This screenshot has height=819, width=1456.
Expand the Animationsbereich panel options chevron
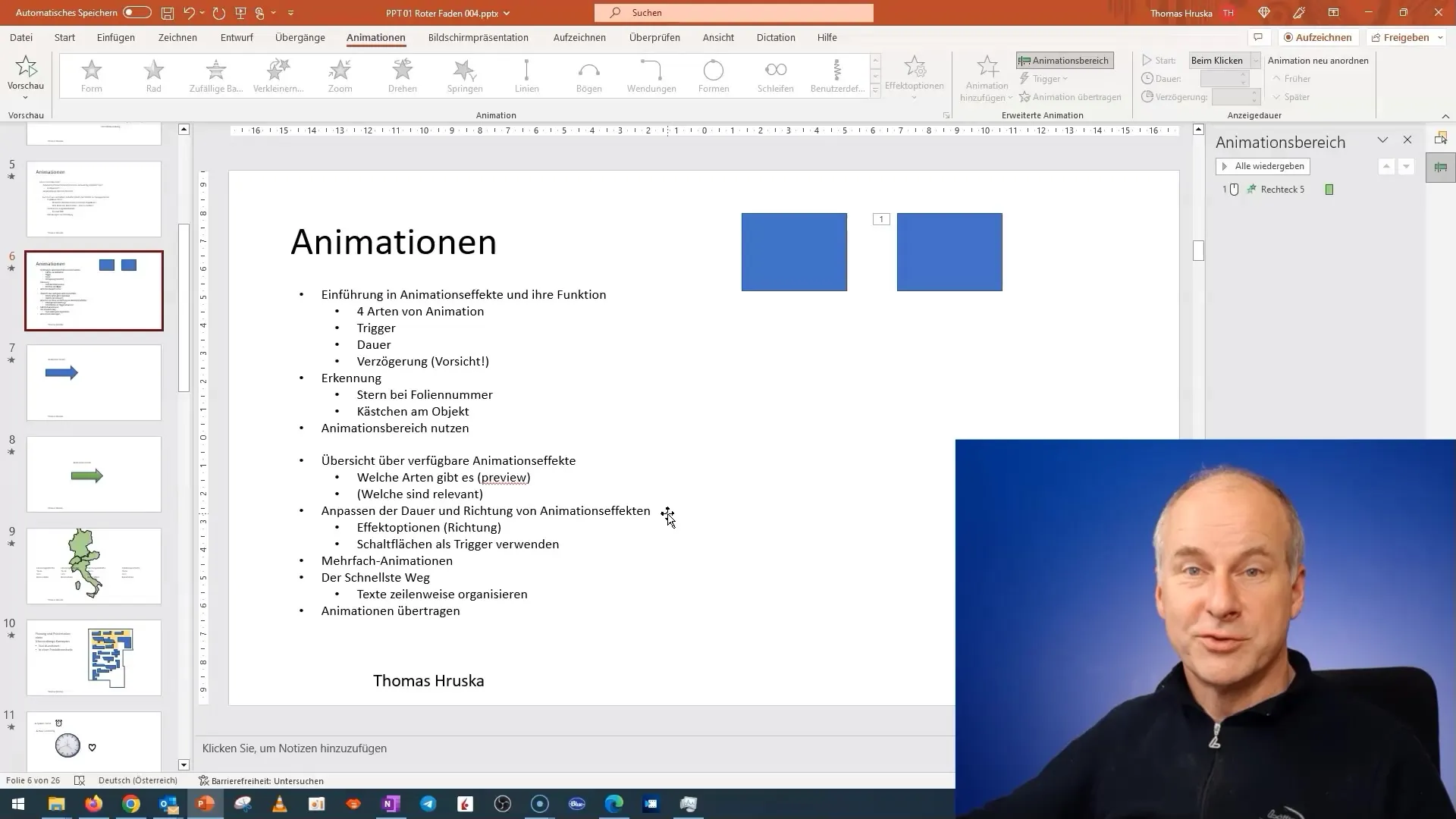(1383, 140)
